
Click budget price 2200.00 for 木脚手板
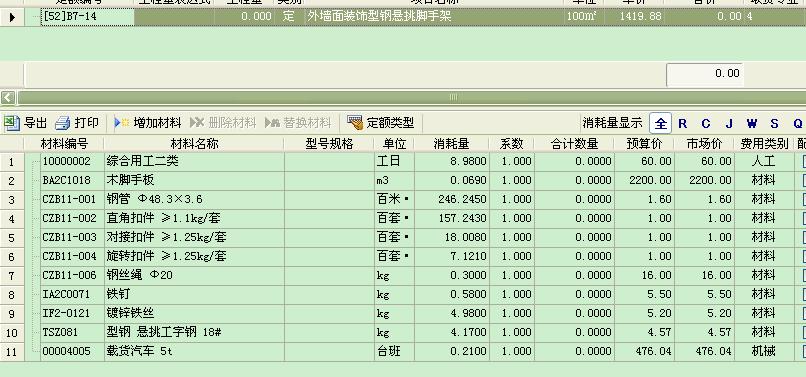tap(650, 181)
